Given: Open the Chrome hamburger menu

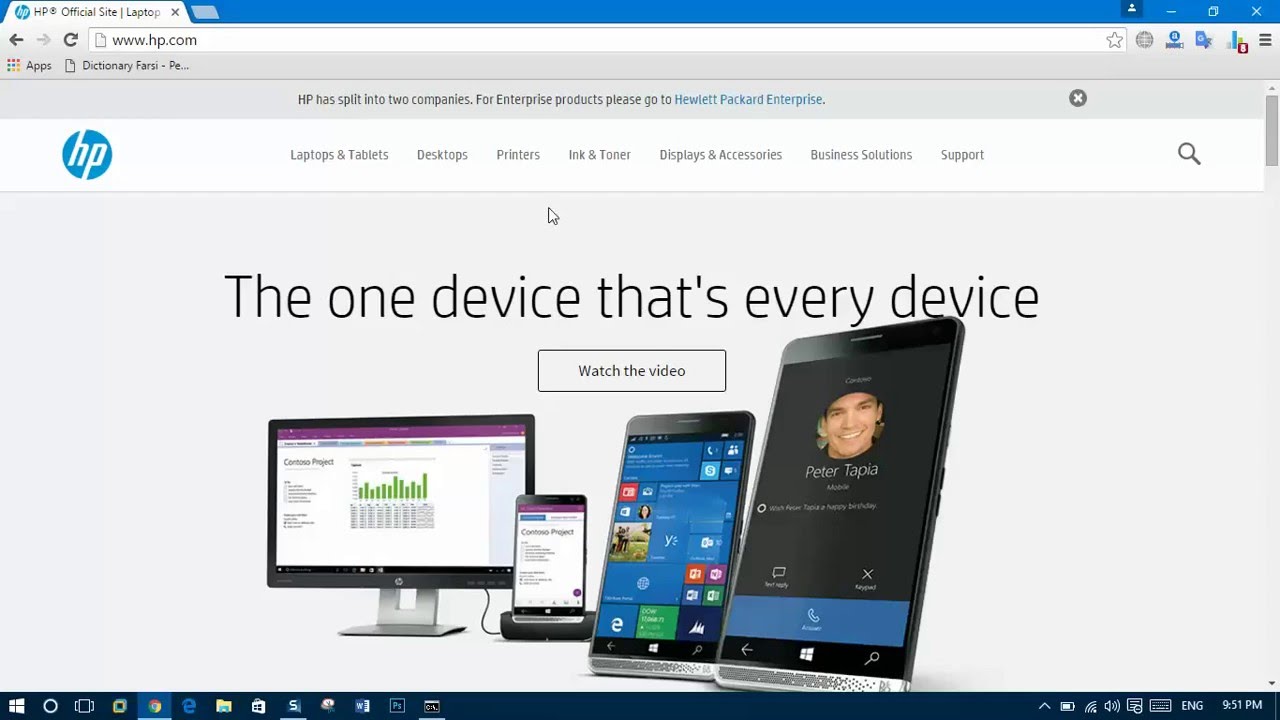Looking at the screenshot, I should 1265,40.
